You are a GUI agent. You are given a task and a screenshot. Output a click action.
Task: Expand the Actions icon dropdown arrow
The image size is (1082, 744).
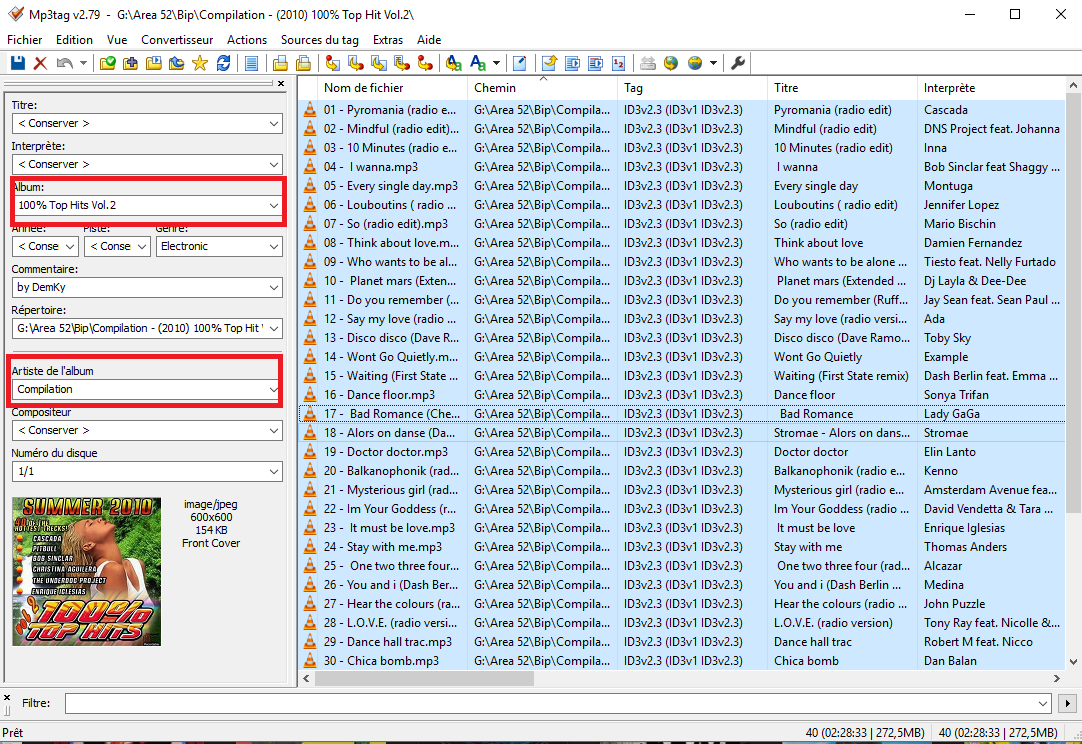click(496, 63)
